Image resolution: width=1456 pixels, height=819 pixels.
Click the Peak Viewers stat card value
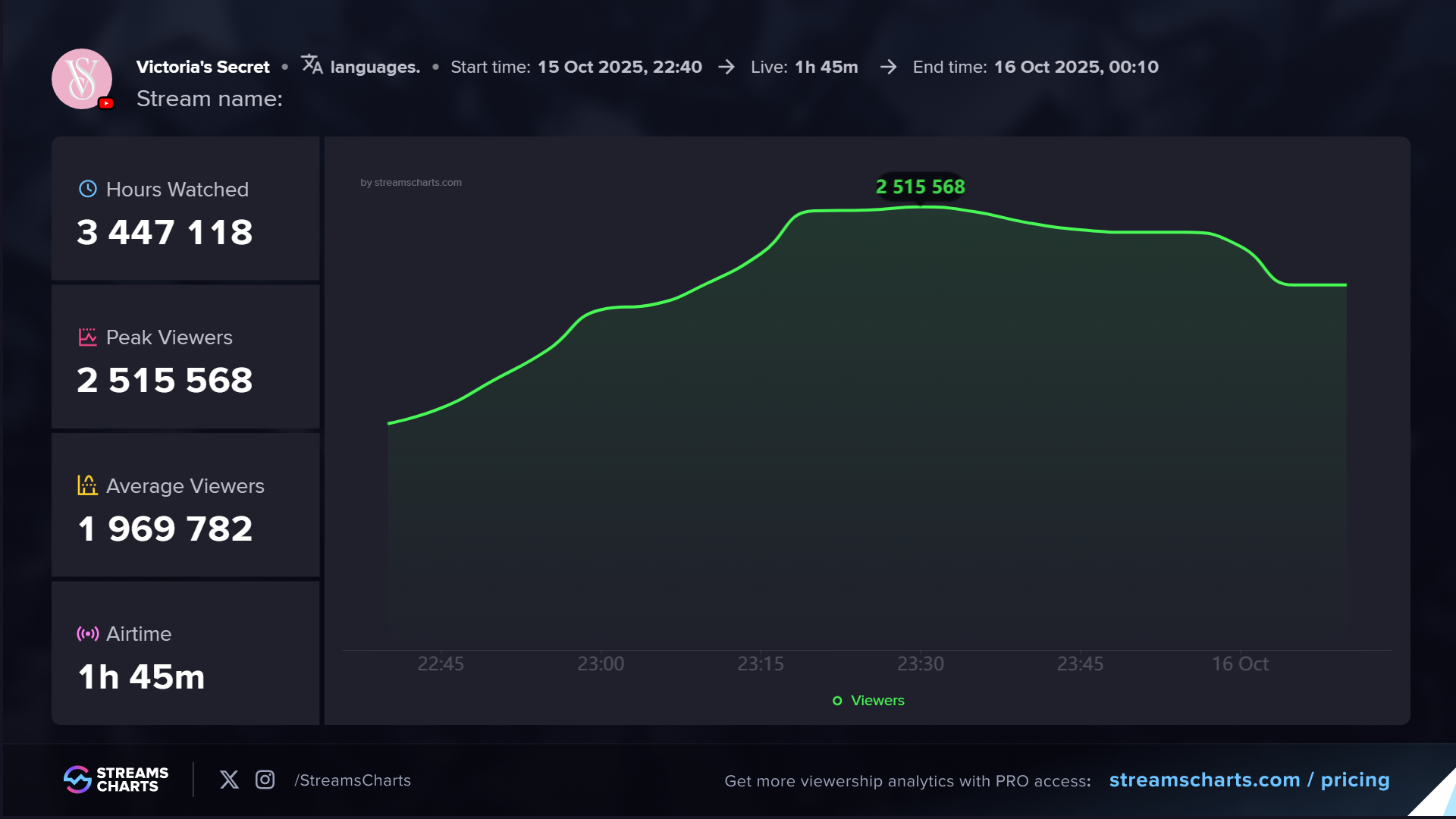coord(165,380)
